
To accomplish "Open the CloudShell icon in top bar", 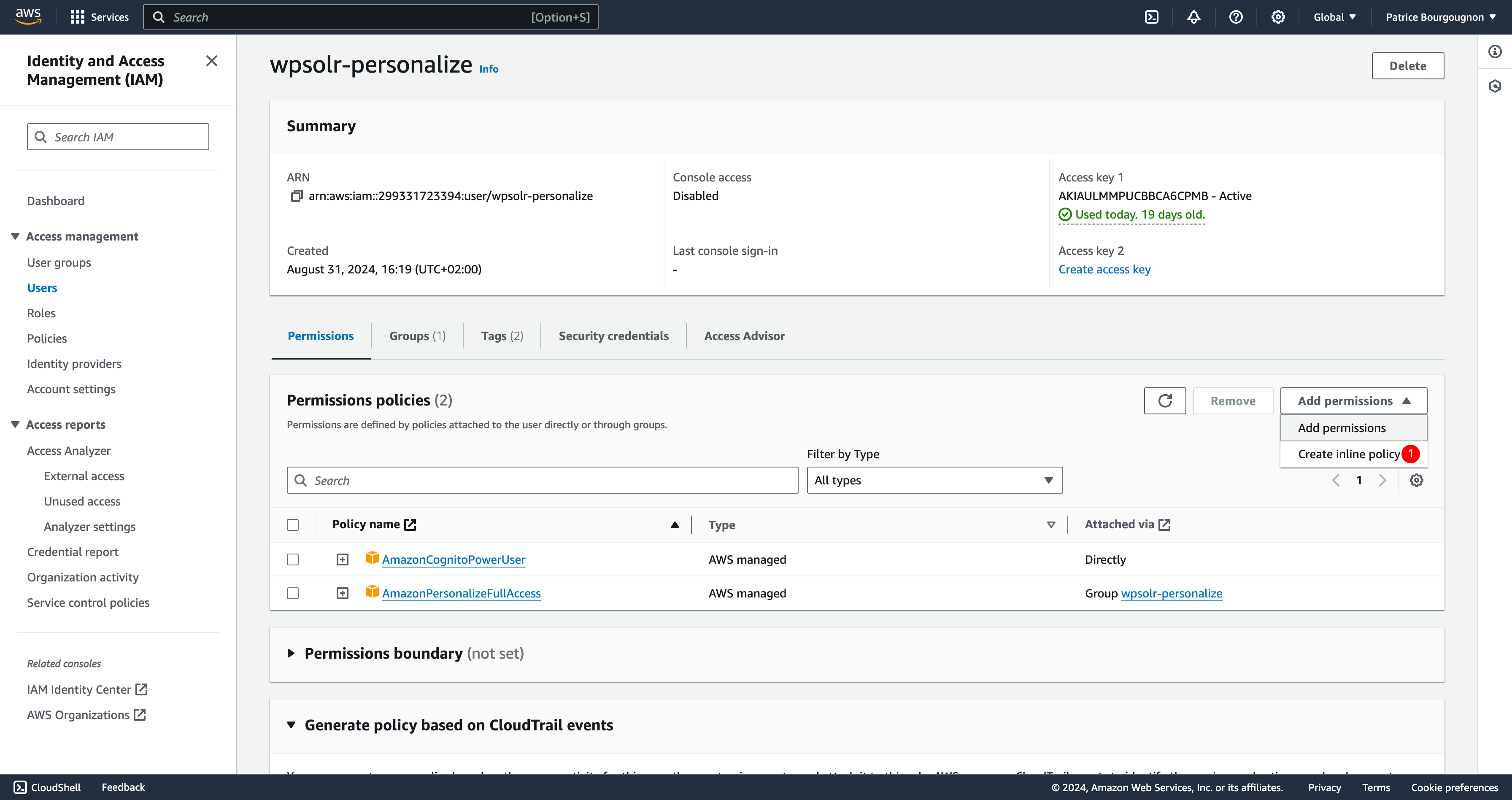I will (x=1152, y=17).
